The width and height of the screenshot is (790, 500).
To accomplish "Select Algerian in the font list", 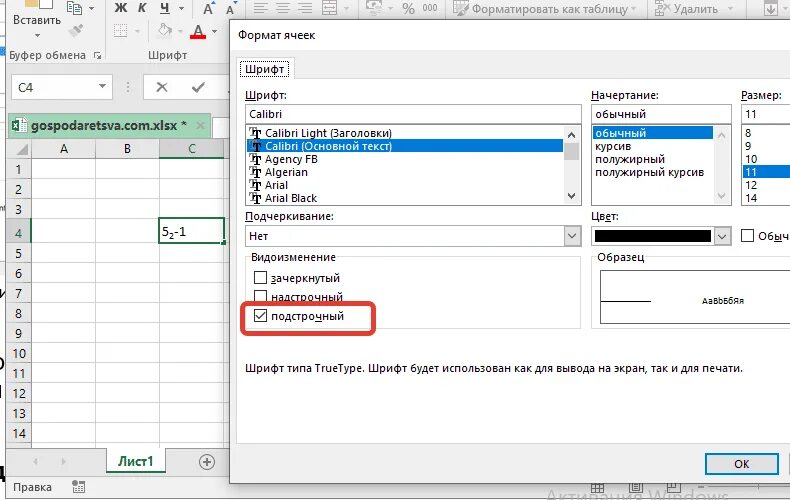I will pyautogui.click(x=286, y=172).
